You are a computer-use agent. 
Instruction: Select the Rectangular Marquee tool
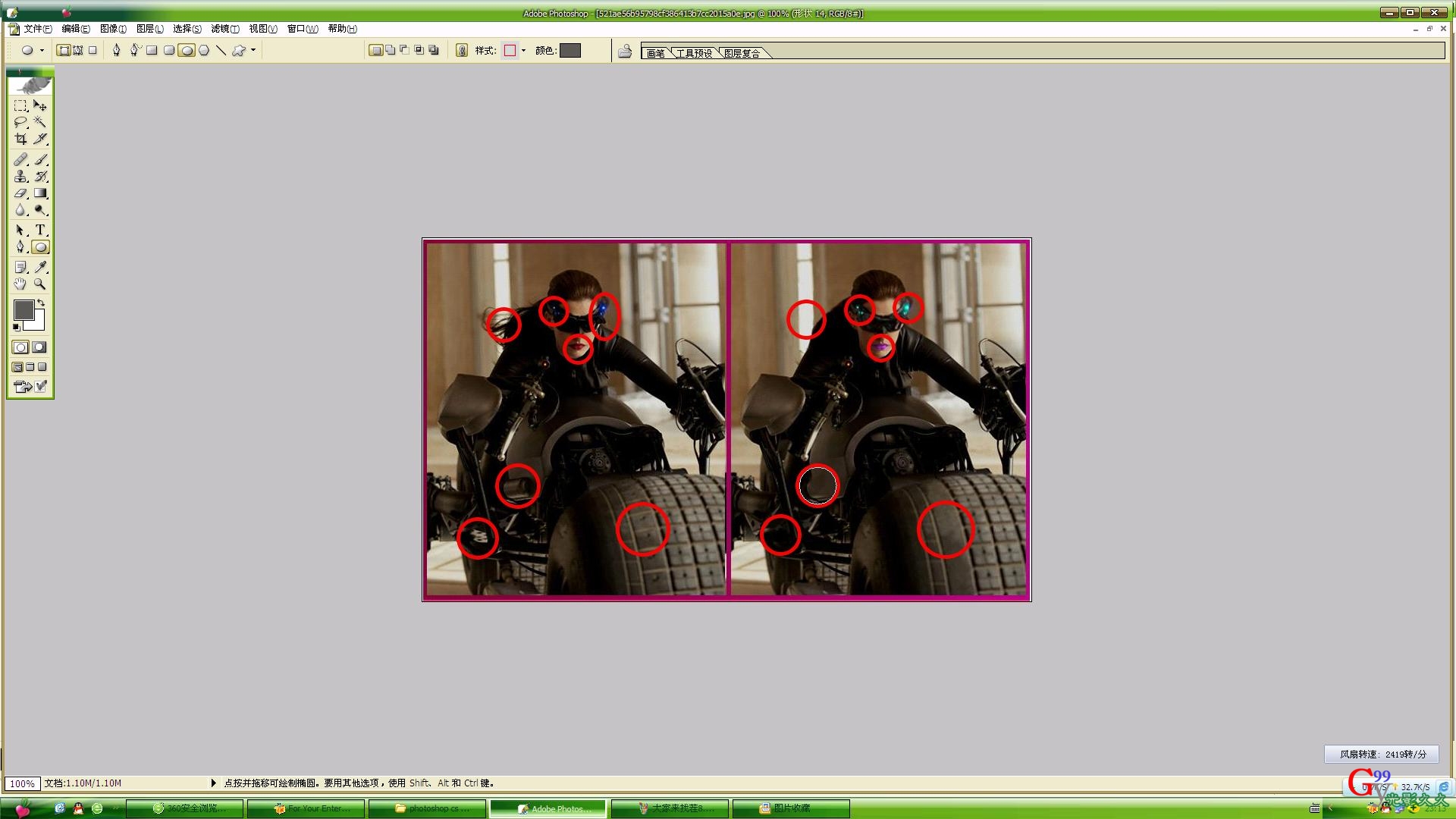[20, 105]
